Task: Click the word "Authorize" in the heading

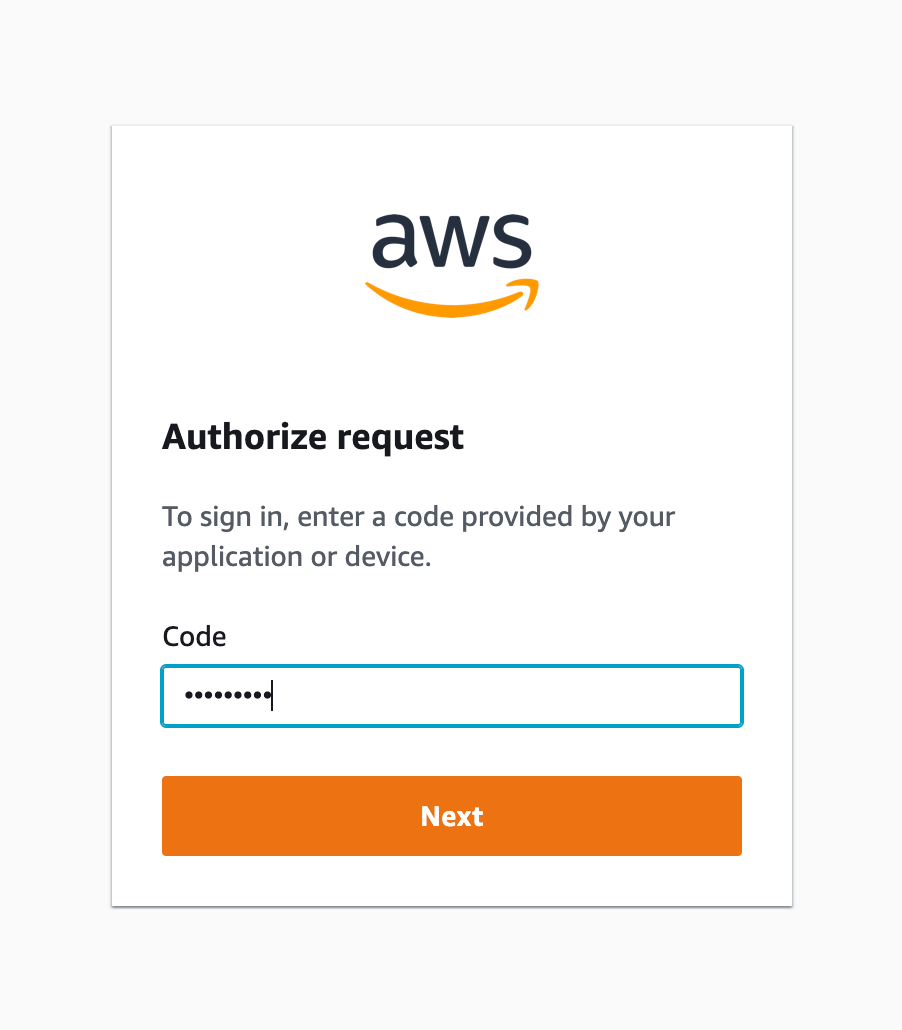Action: click(x=244, y=436)
